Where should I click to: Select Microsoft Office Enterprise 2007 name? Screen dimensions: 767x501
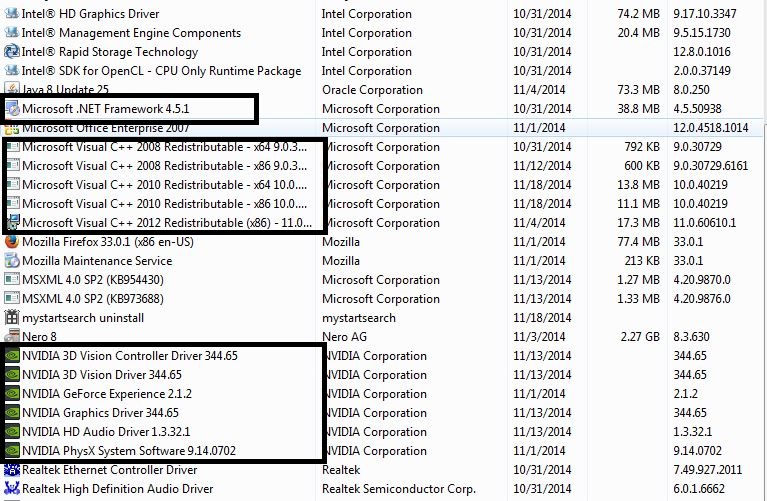(x=106, y=128)
